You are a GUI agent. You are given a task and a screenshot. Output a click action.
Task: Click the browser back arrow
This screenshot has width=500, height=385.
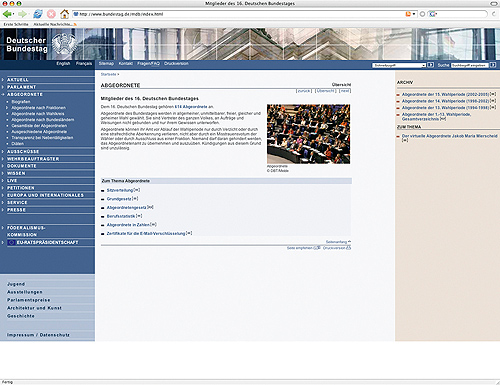point(7,14)
